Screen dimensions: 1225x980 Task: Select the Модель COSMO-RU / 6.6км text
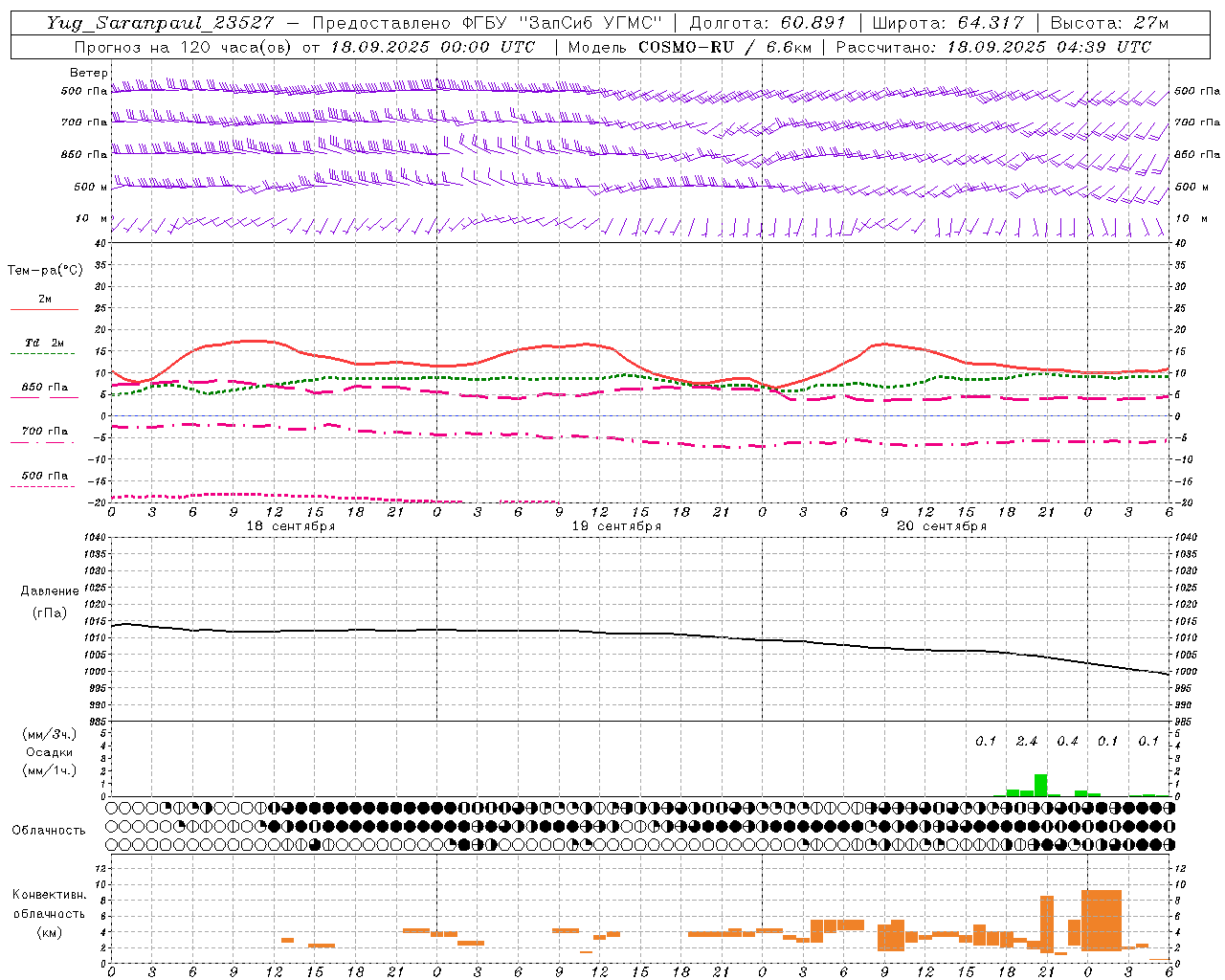[x=689, y=47]
